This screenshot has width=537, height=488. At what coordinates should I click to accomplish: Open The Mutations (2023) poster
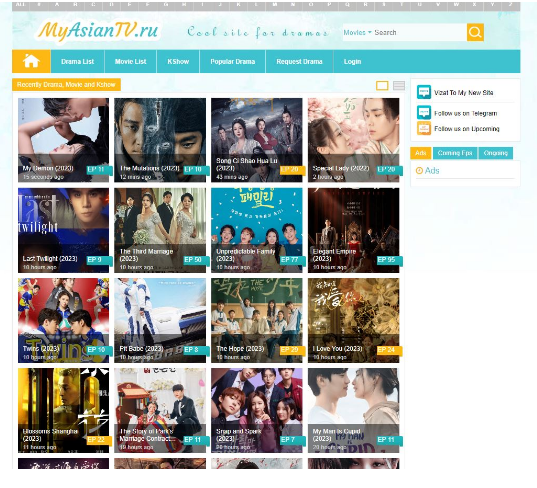(x=160, y=140)
